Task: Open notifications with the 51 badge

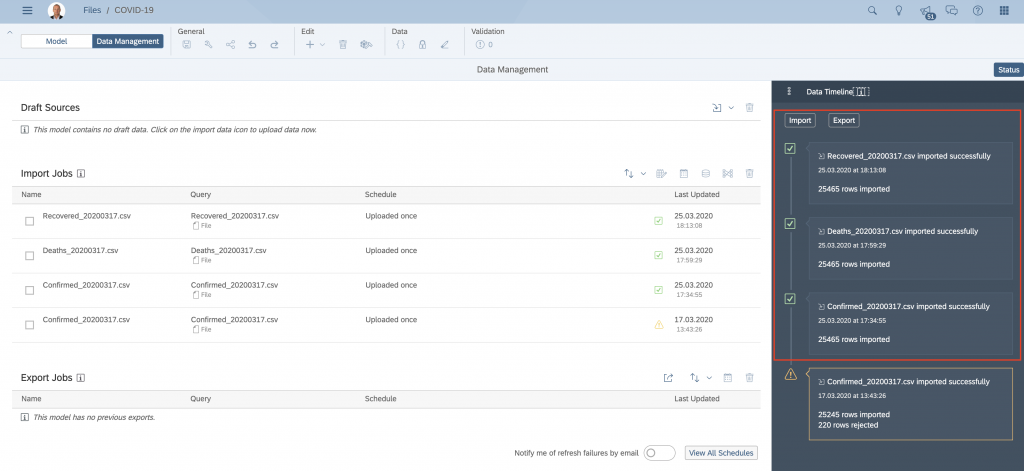Action: [926, 11]
